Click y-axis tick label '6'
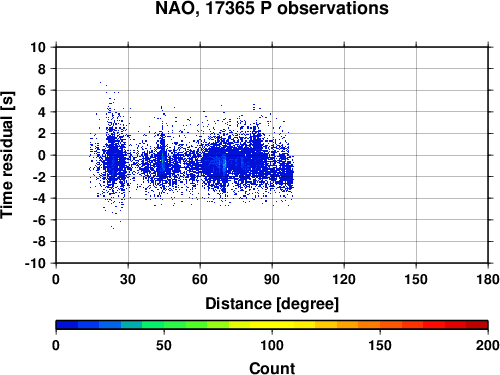 click(42, 90)
